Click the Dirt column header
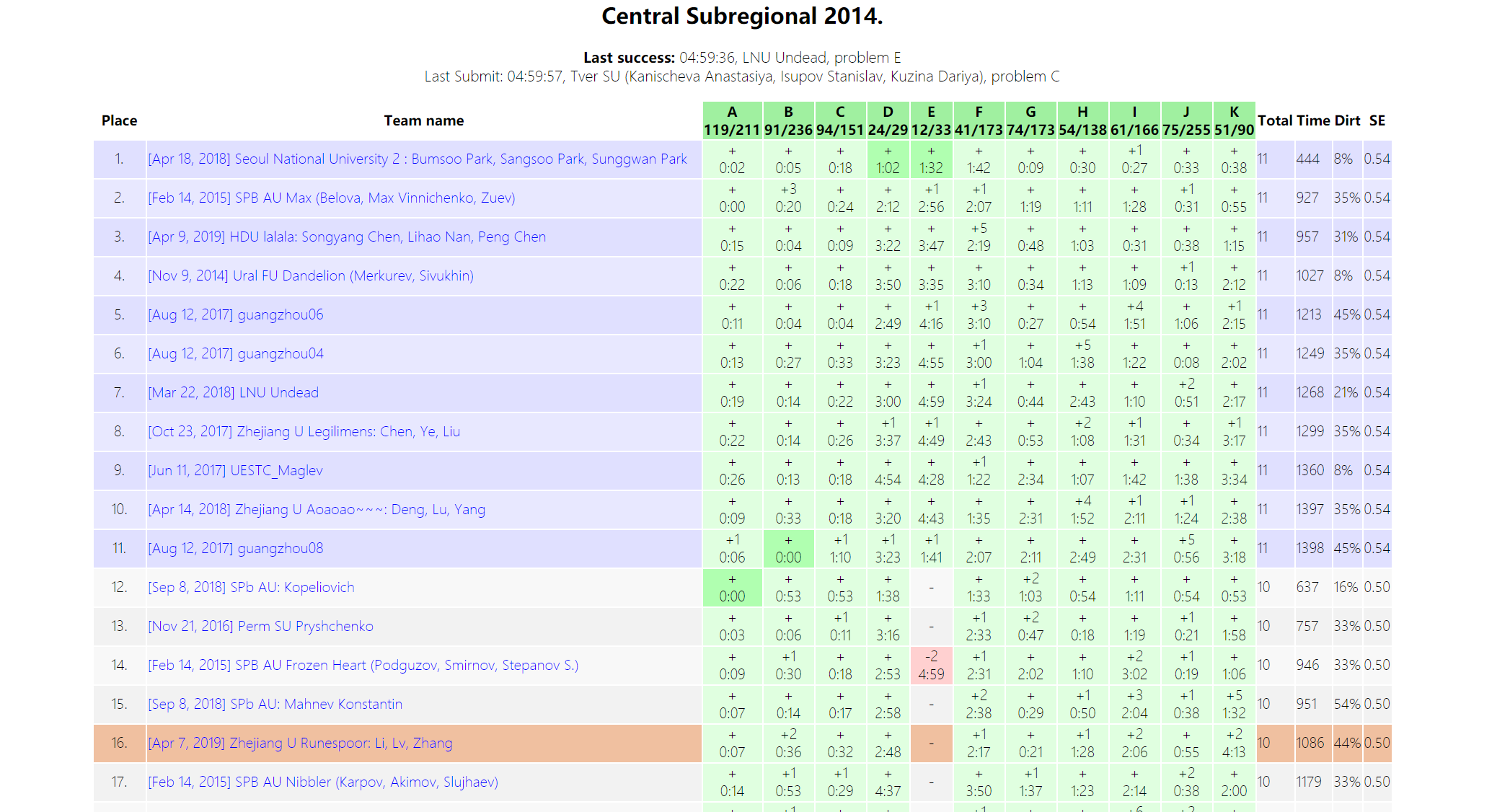Viewport: 1510px width, 812px height. pyautogui.click(x=1346, y=120)
